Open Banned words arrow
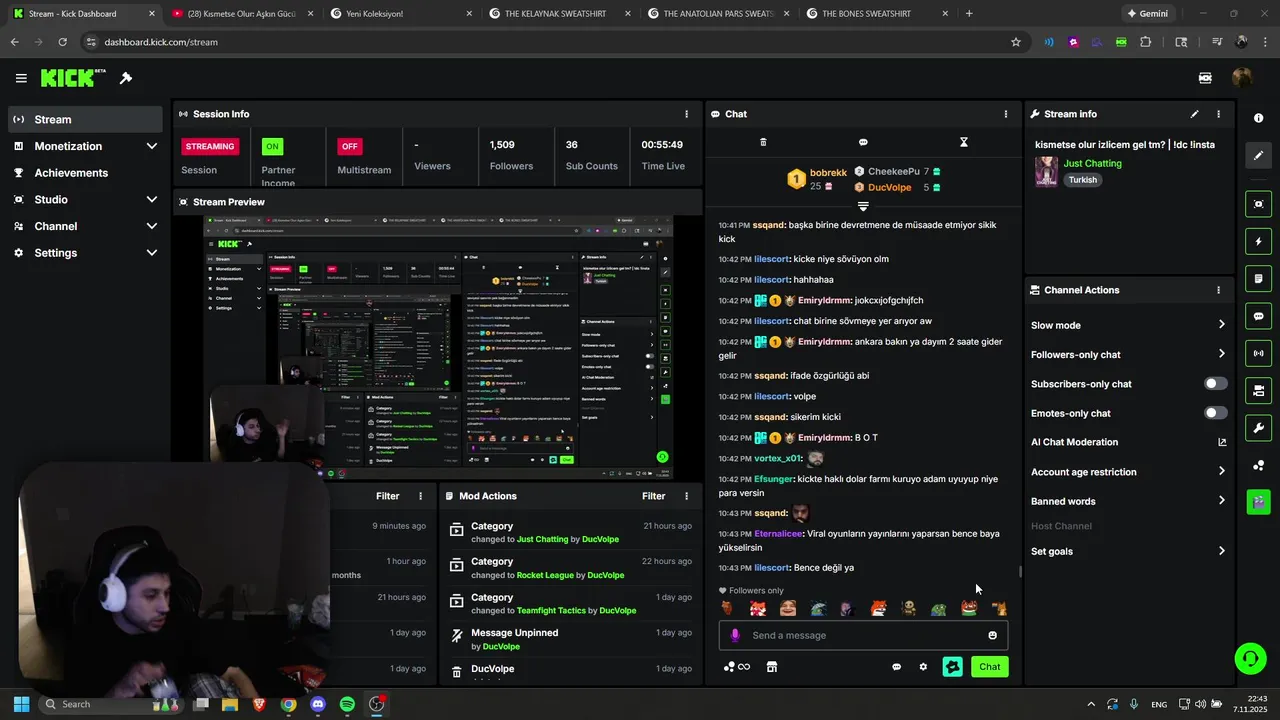 click(1221, 501)
